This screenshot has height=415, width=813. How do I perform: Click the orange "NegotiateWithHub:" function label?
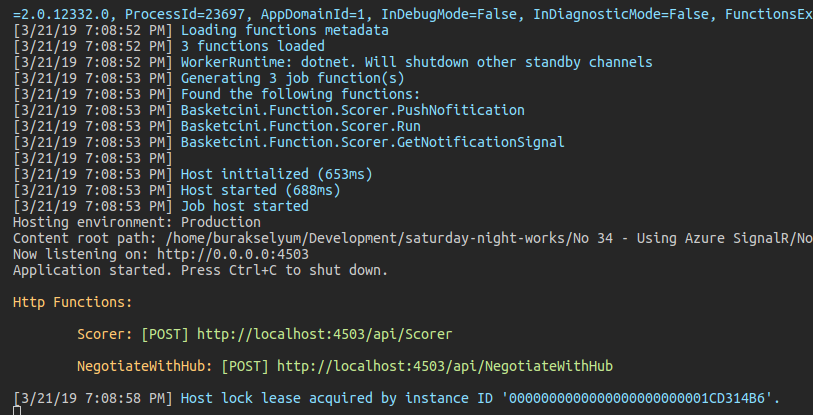pos(146,366)
